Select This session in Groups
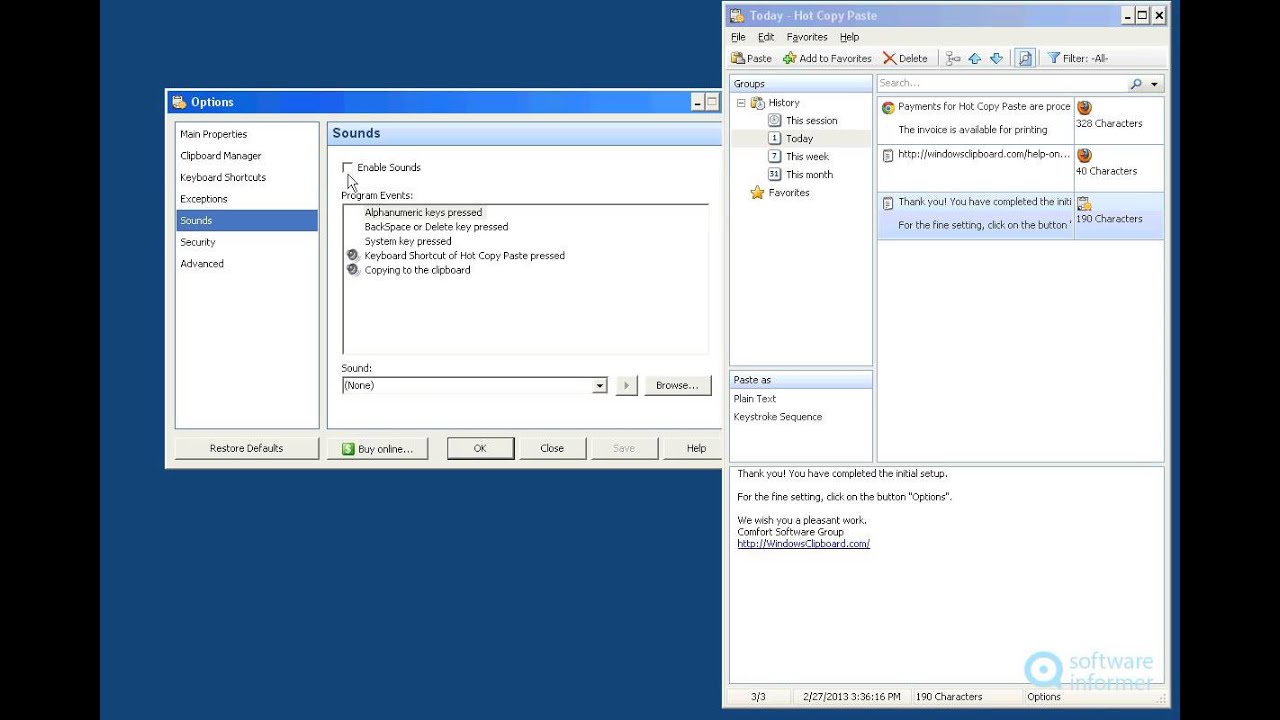Viewport: 1280px width, 720px height. tap(811, 121)
